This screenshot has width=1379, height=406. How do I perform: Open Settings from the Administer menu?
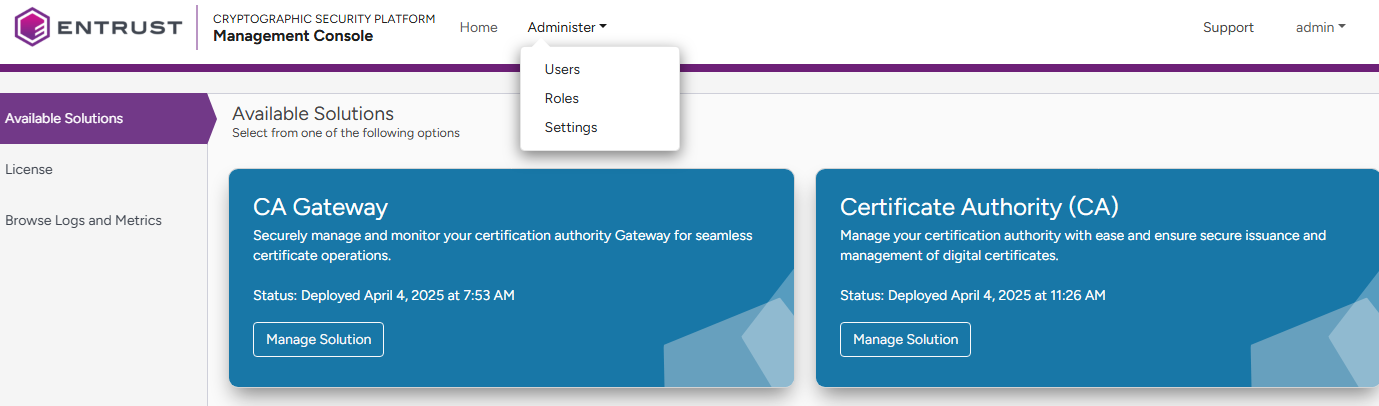(571, 128)
